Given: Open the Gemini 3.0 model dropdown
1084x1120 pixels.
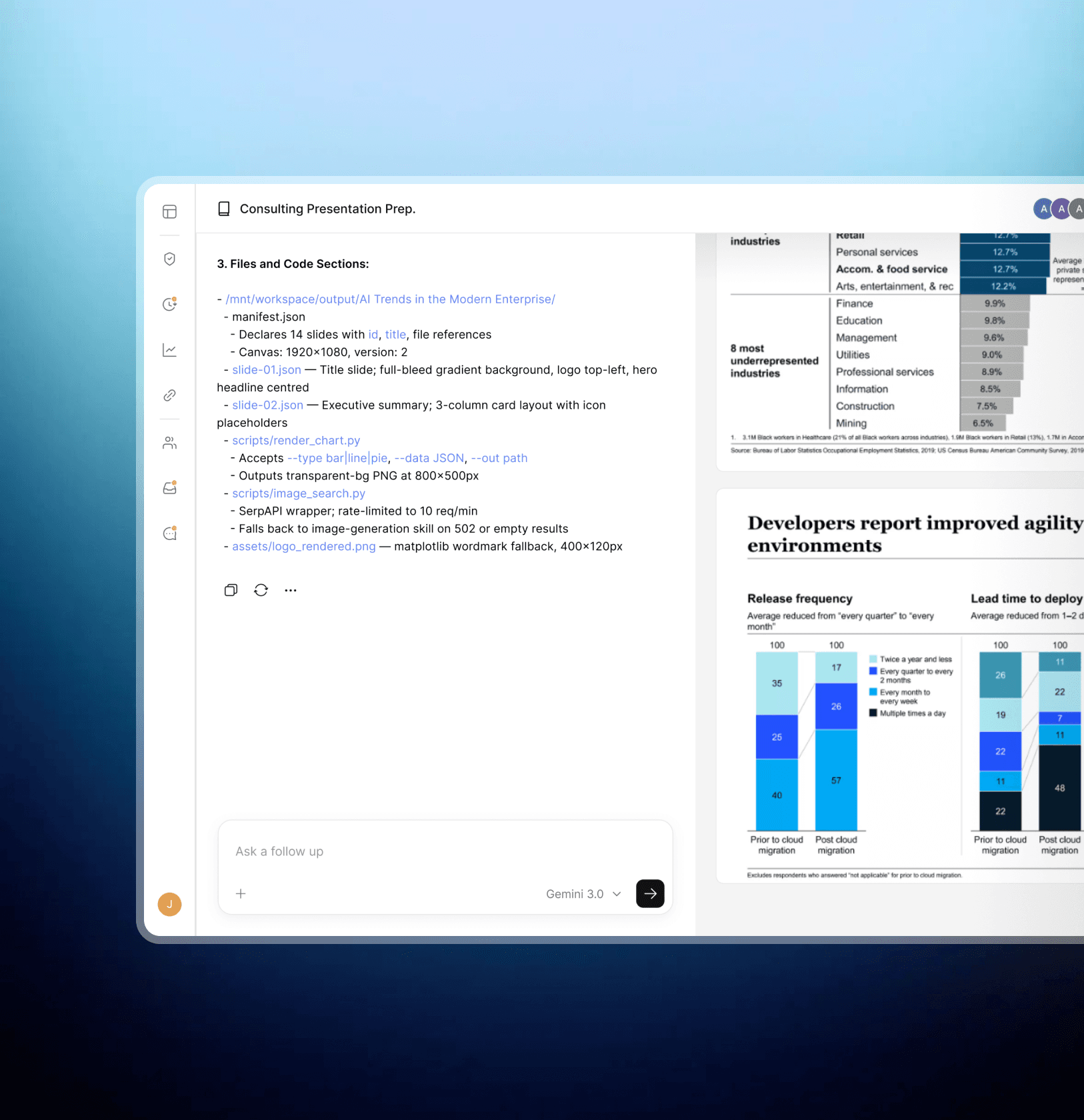Looking at the screenshot, I should click(583, 894).
